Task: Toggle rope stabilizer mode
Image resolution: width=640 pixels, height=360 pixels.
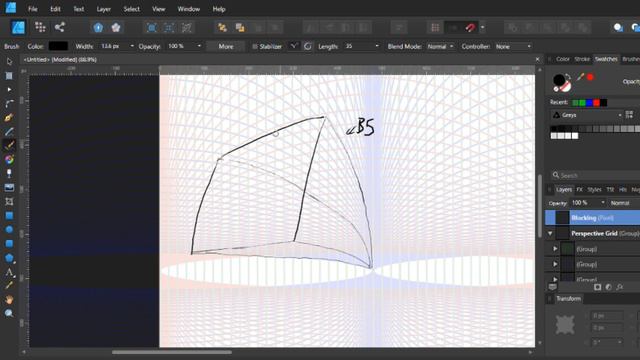Action: pyautogui.click(x=293, y=46)
